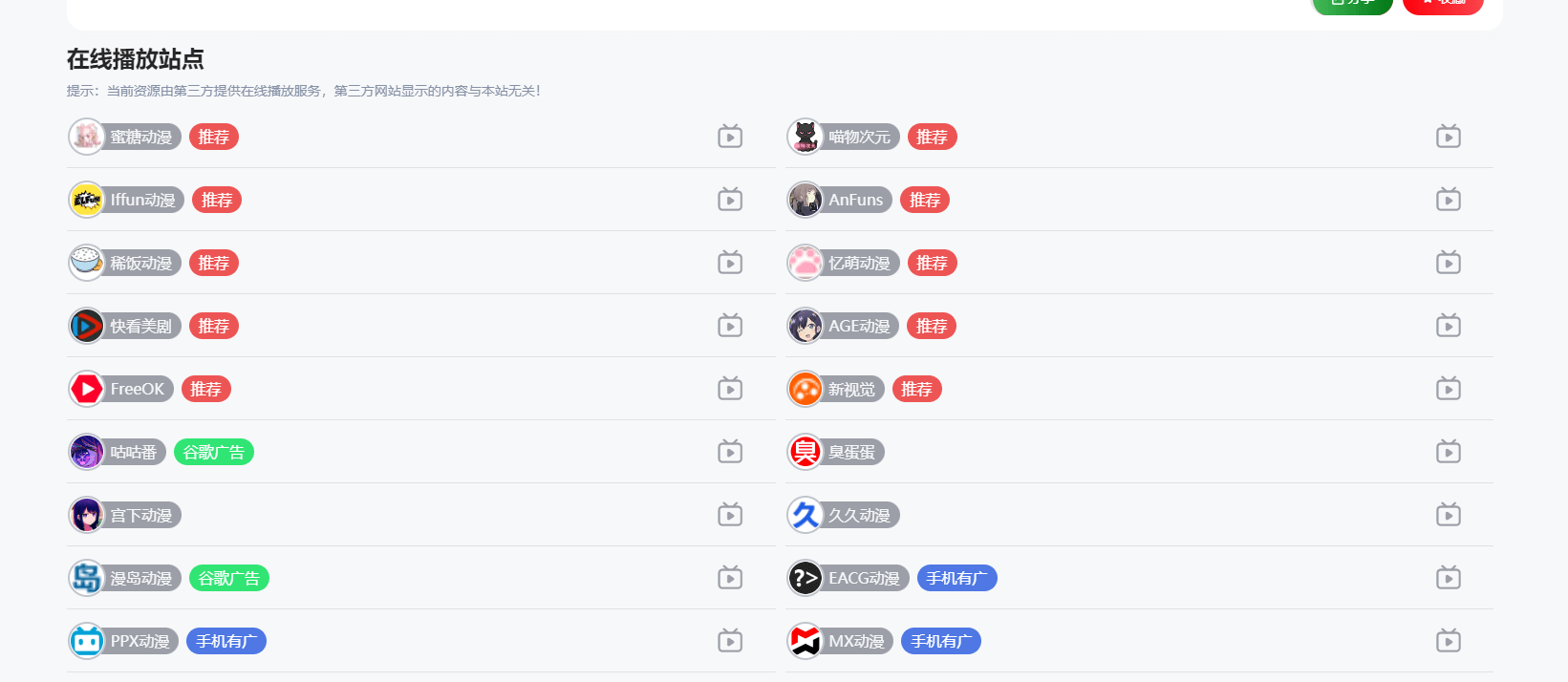Image resolution: width=1568 pixels, height=682 pixels.
Task: Open the 臭蛋蛋 site link
Action: click(x=851, y=452)
